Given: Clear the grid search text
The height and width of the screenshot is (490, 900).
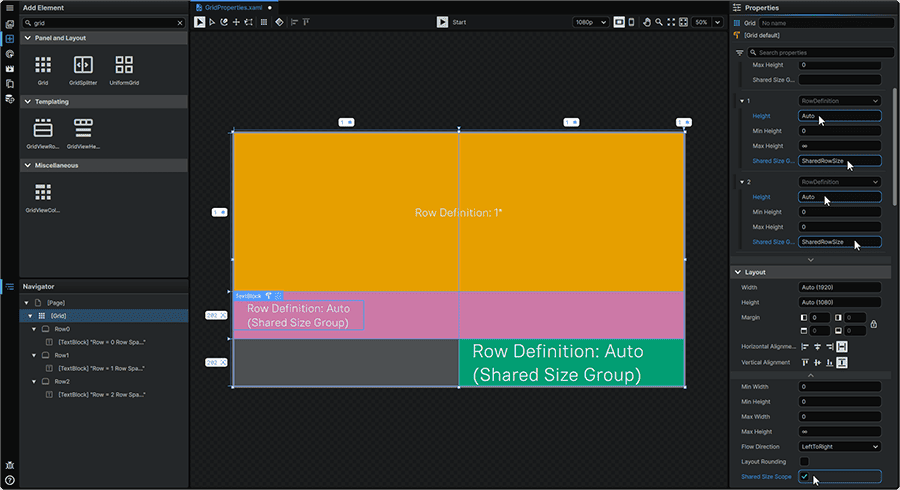Looking at the screenshot, I should point(180,23).
